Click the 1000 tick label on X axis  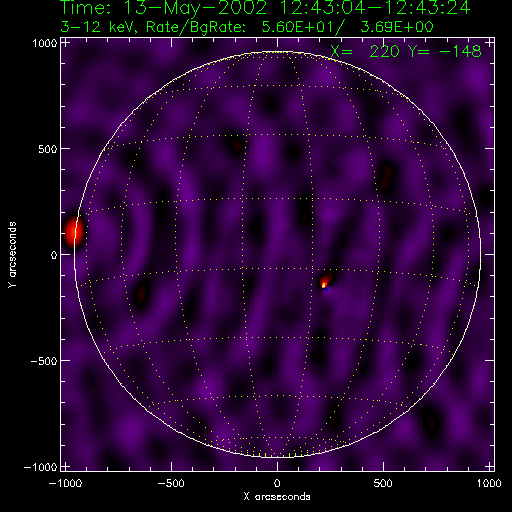489,483
